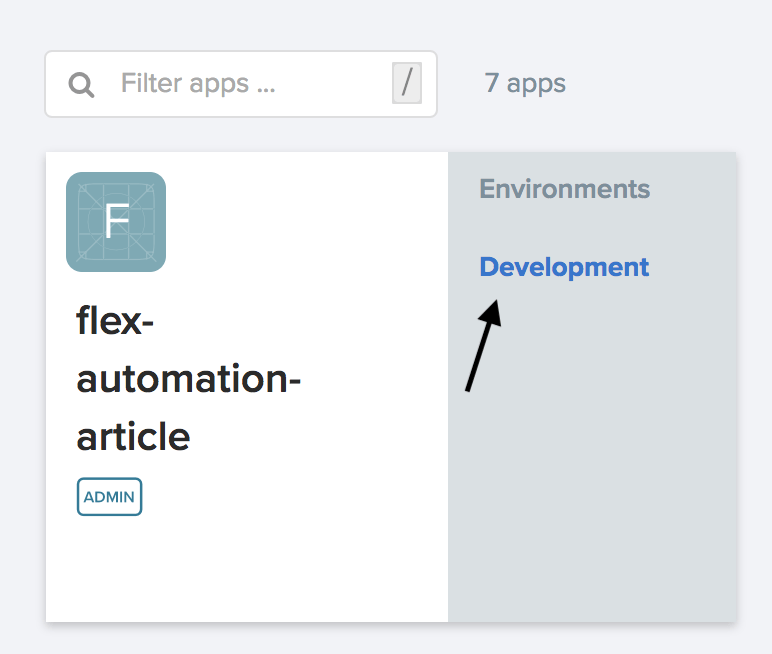The image size is (772, 654).
Task: Select the word "article" in the app name
Action: [x=133, y=436]
